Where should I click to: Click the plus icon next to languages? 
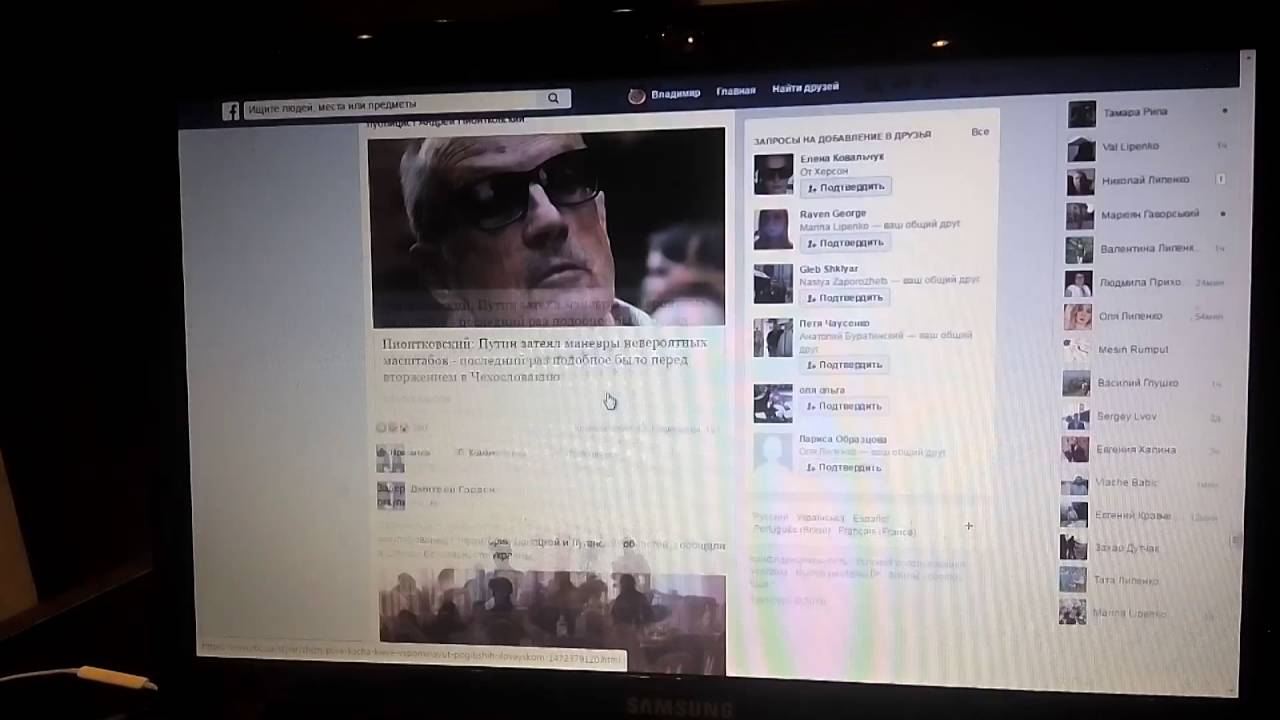pyautogui.click(x=968, y=526)
